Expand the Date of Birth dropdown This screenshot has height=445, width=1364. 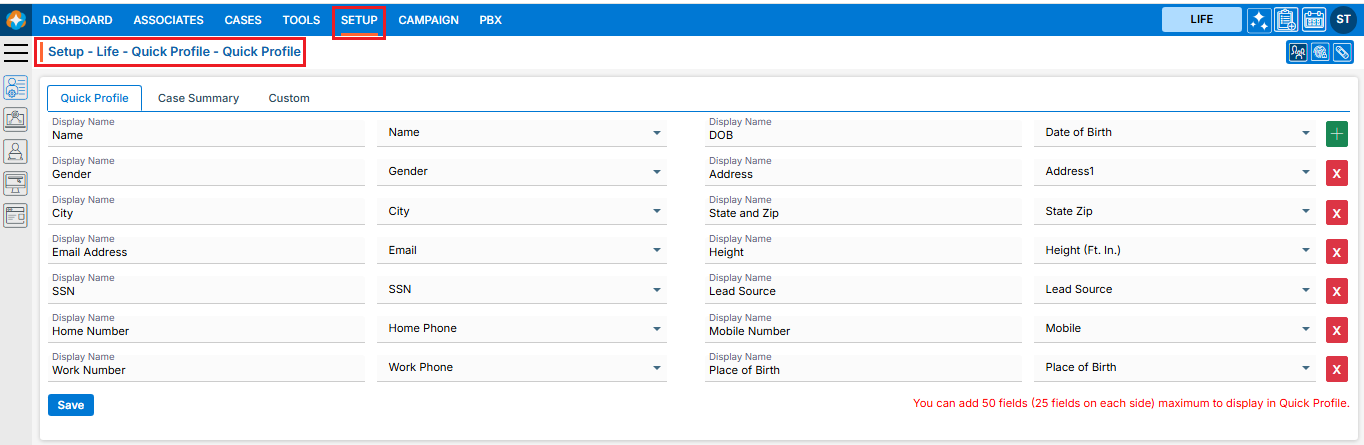[x=1306, y=133]
